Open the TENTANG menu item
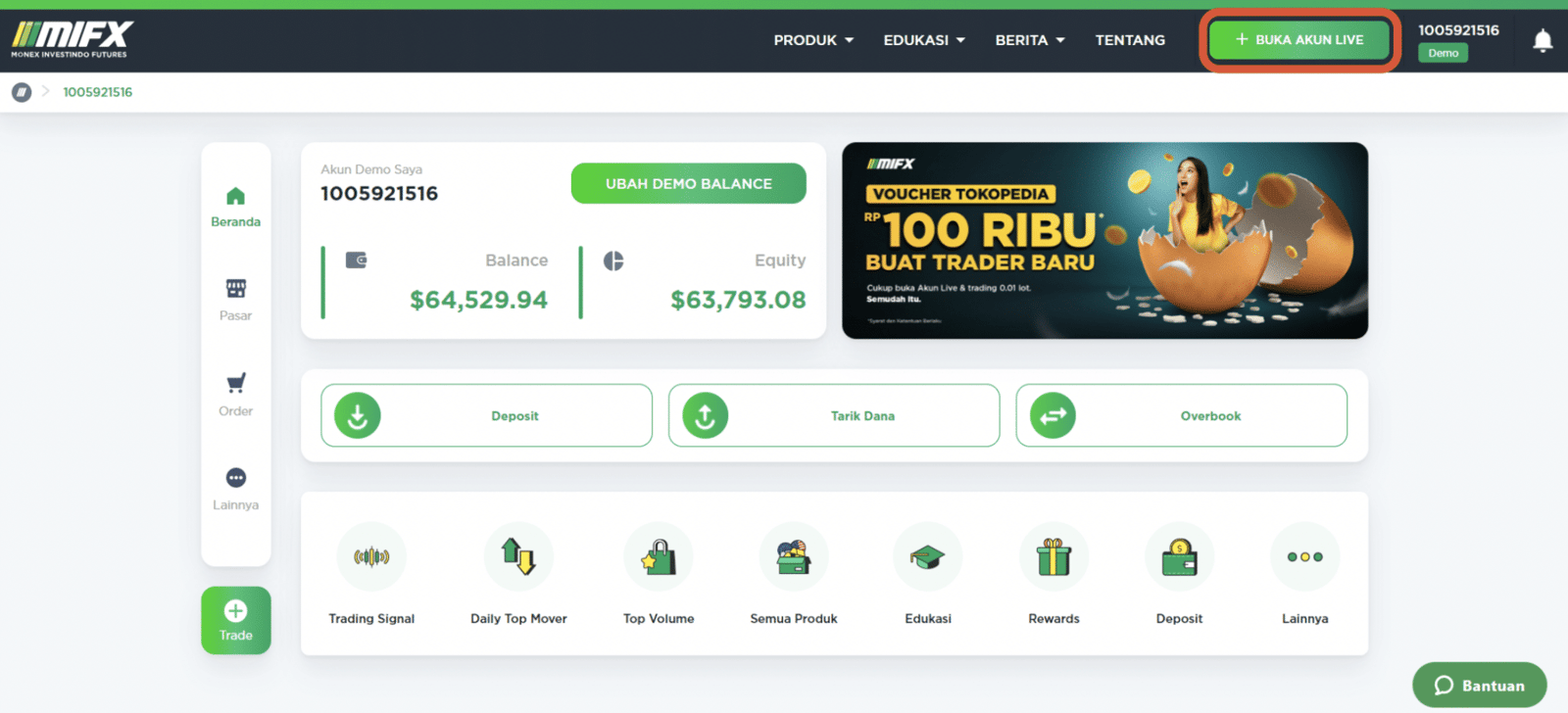The height and width of the screenshot is (713, 1568). (x=1130, y=40)
